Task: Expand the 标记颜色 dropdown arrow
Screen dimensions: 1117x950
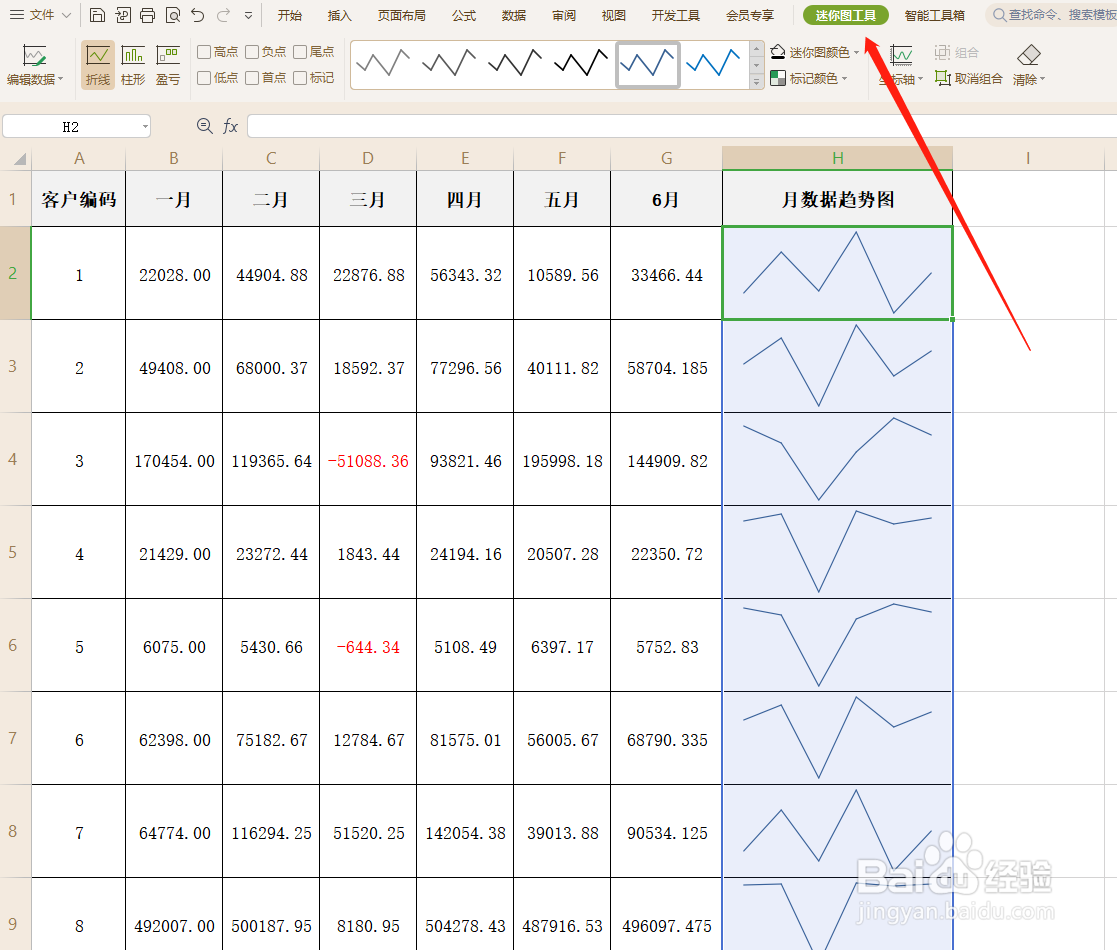Action: click(845, 78)
